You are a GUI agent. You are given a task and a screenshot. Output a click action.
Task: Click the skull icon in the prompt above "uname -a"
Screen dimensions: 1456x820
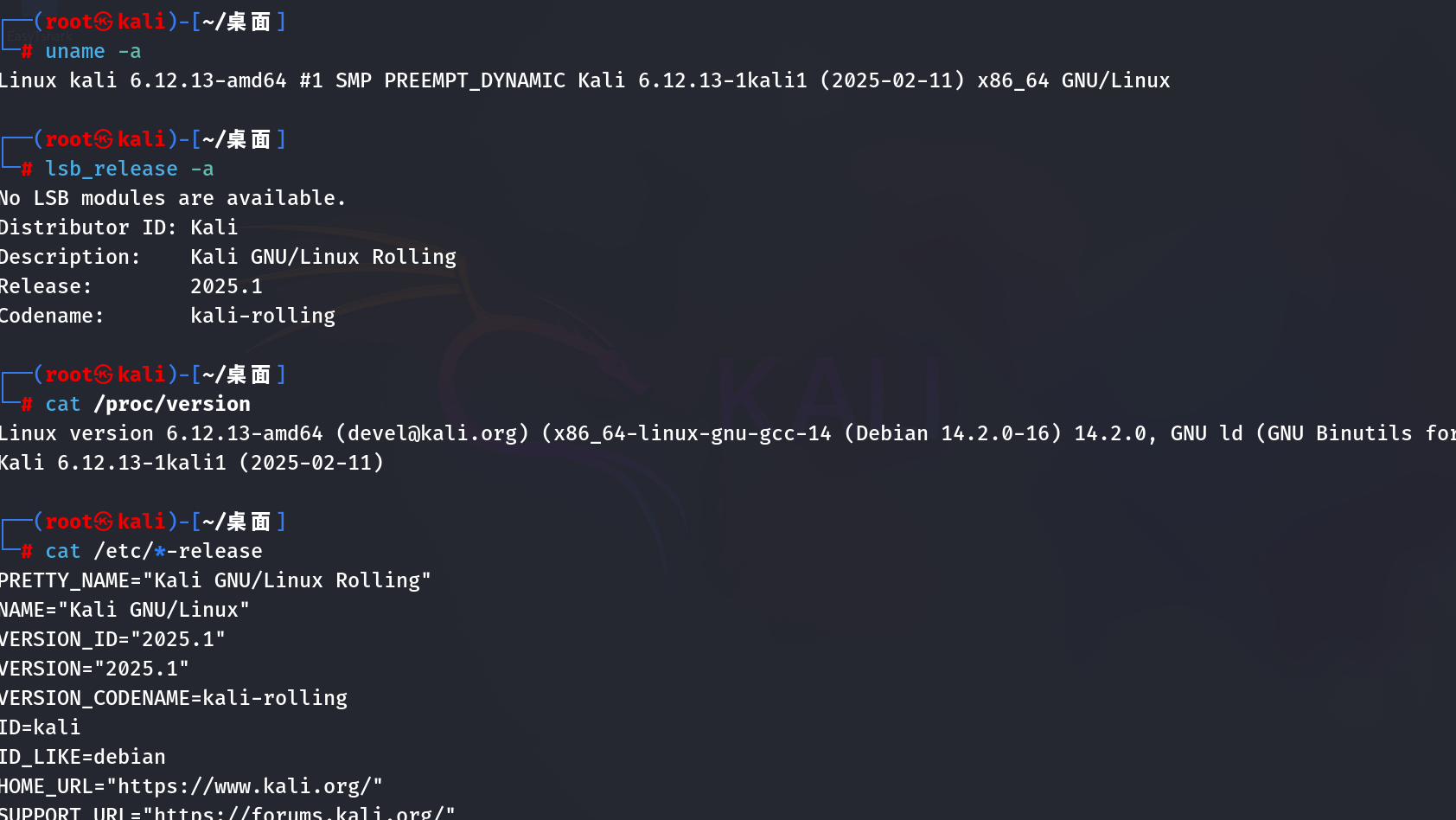104,22
